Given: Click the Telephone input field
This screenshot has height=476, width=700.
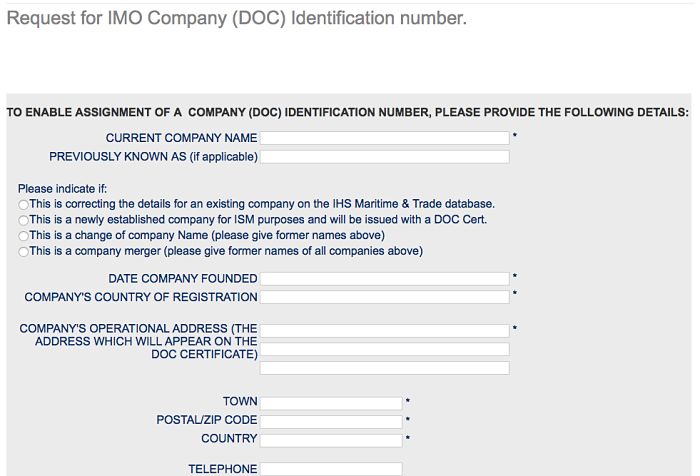Looking at the screenshot, I should [x=331, y=469].
